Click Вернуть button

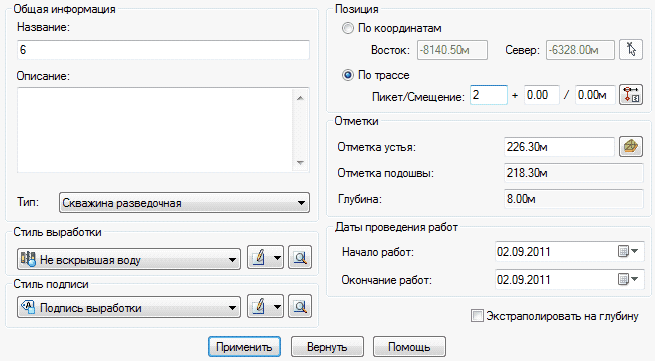327,347
